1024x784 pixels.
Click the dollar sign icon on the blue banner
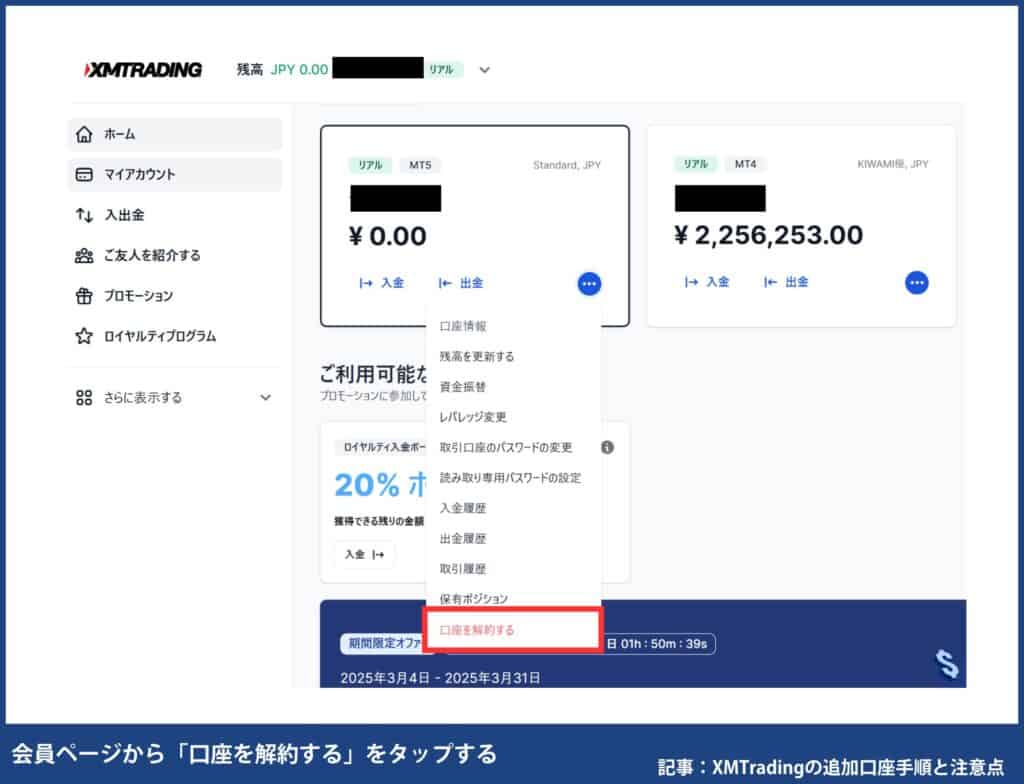(x=947, y=664)
